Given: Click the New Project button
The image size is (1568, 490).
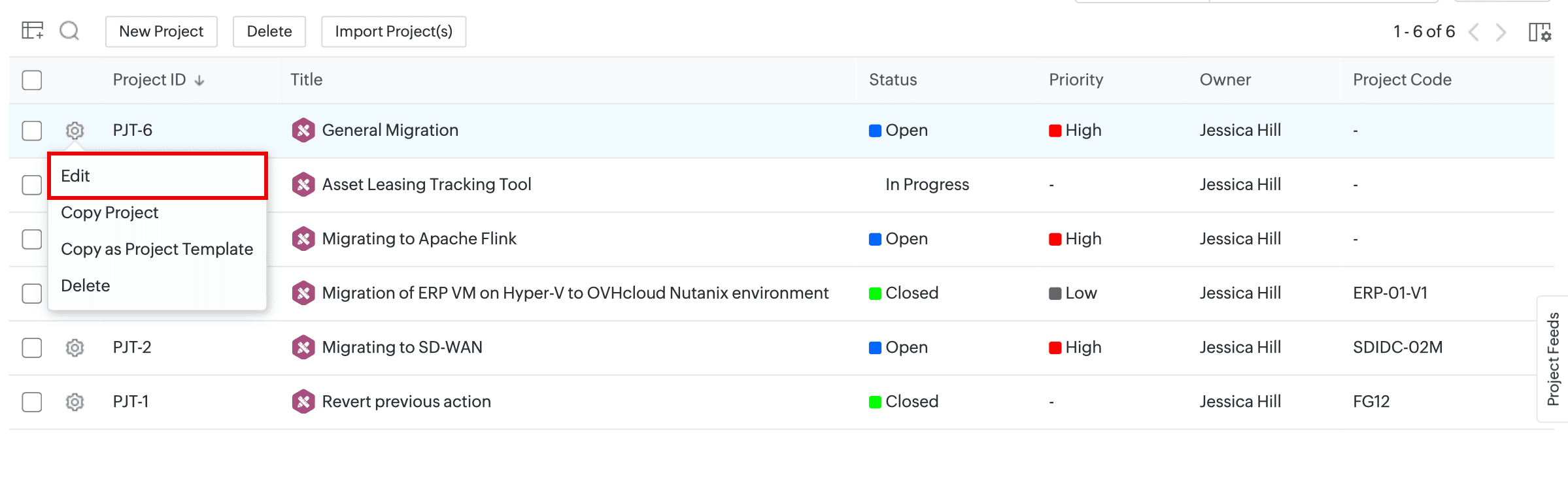Looking at the screenshot, I should tap(162, 31).
